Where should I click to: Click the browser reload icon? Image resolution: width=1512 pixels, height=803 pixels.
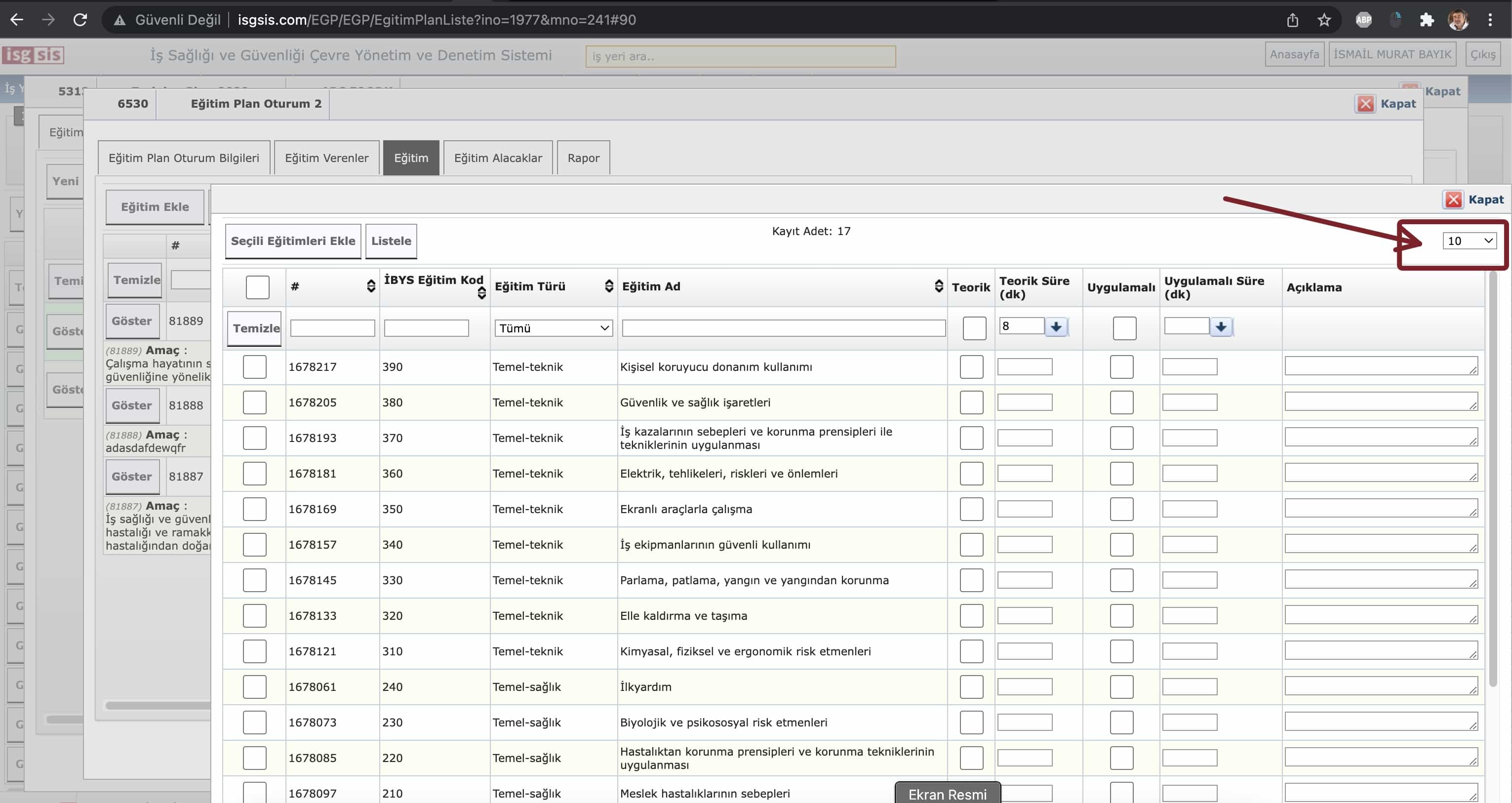[80, 20]
